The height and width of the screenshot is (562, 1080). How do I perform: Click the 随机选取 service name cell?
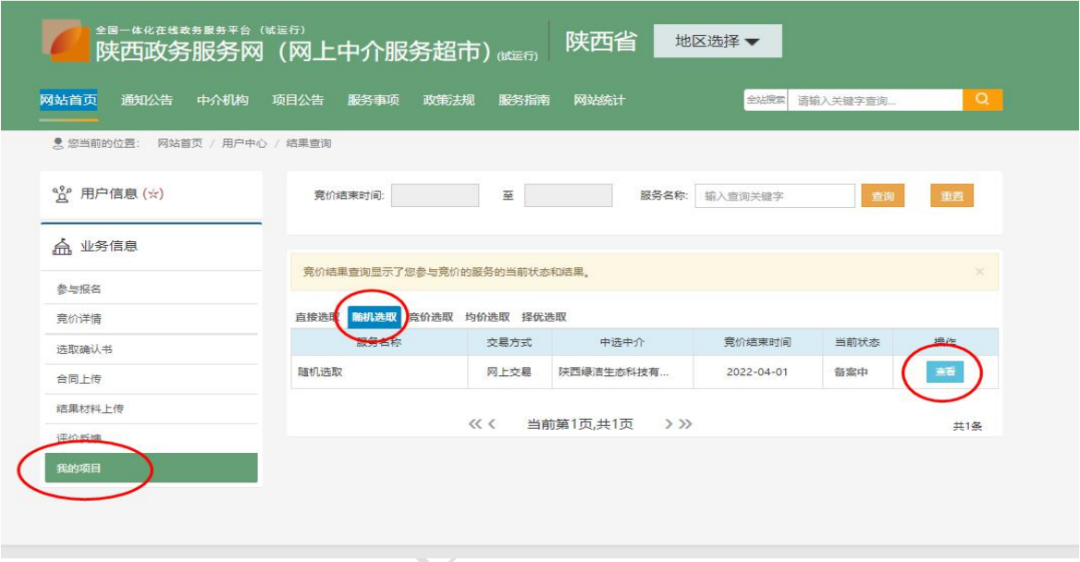coord(380,372)
